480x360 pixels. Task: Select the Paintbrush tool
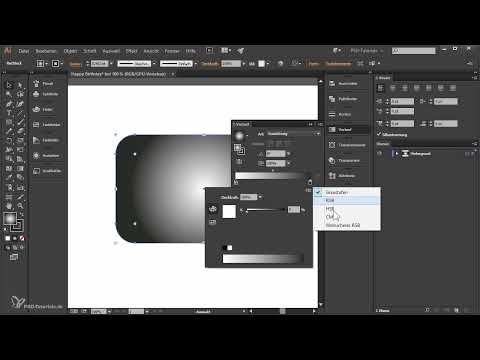click(x=20, y=122)
